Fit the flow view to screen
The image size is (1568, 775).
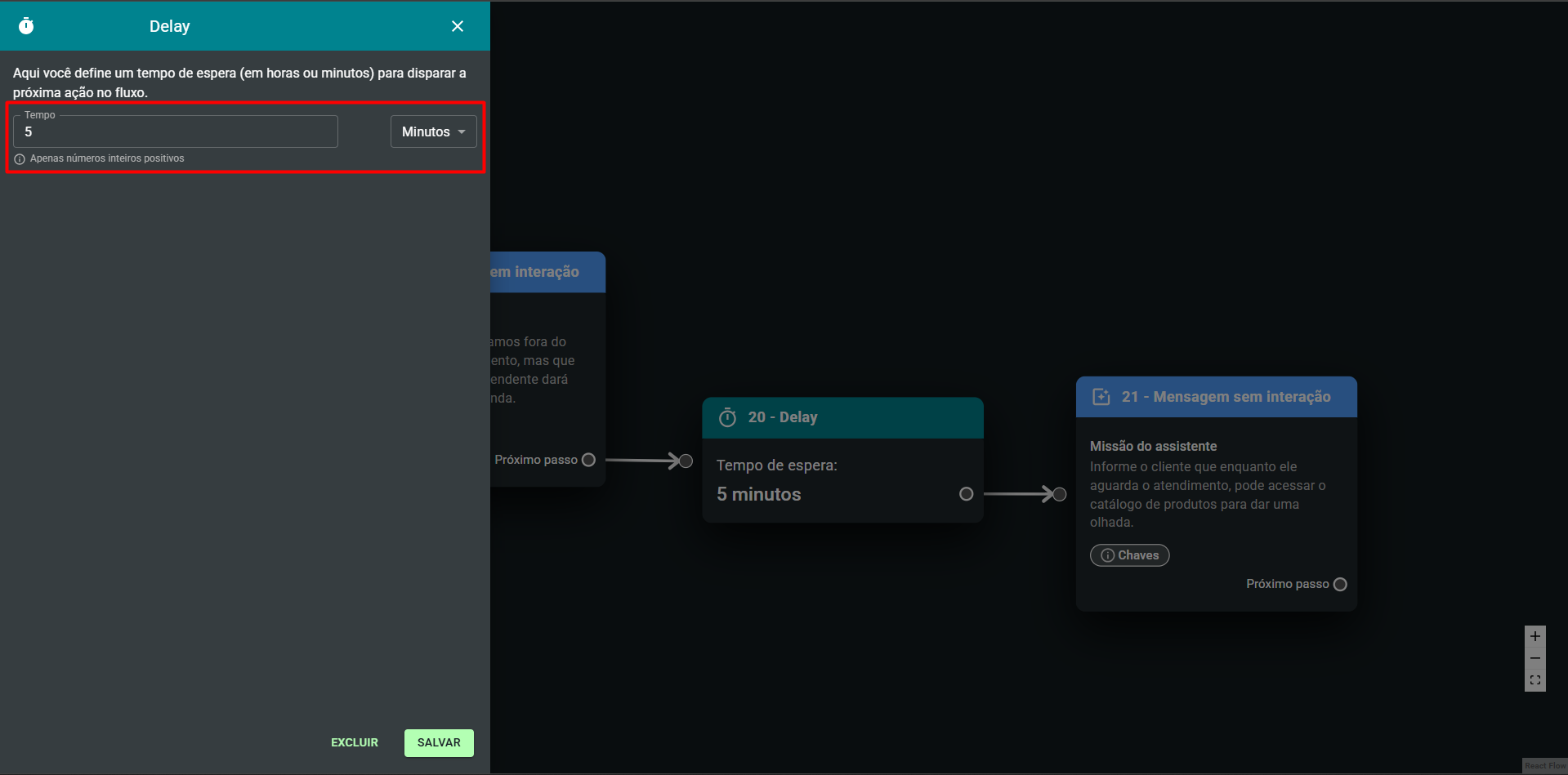1534,680
